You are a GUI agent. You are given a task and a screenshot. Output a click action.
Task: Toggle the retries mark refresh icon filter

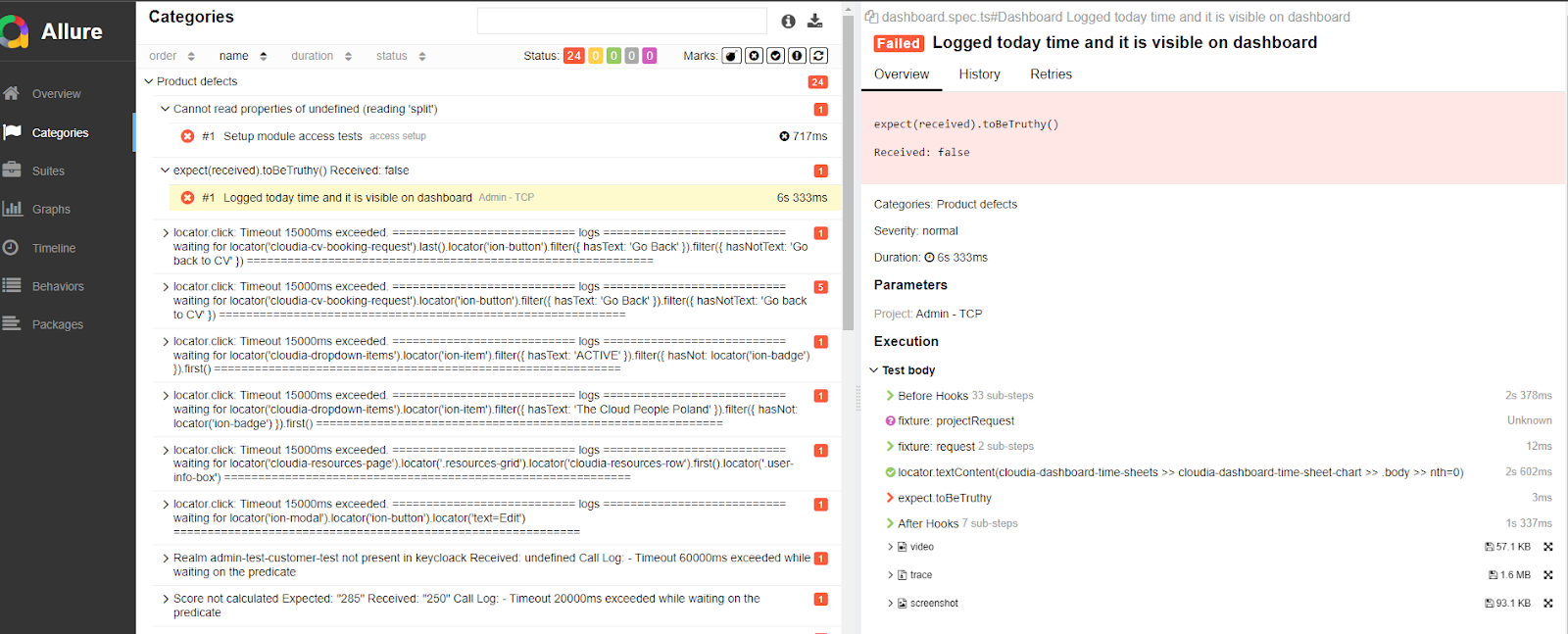(x=819, y=56)
